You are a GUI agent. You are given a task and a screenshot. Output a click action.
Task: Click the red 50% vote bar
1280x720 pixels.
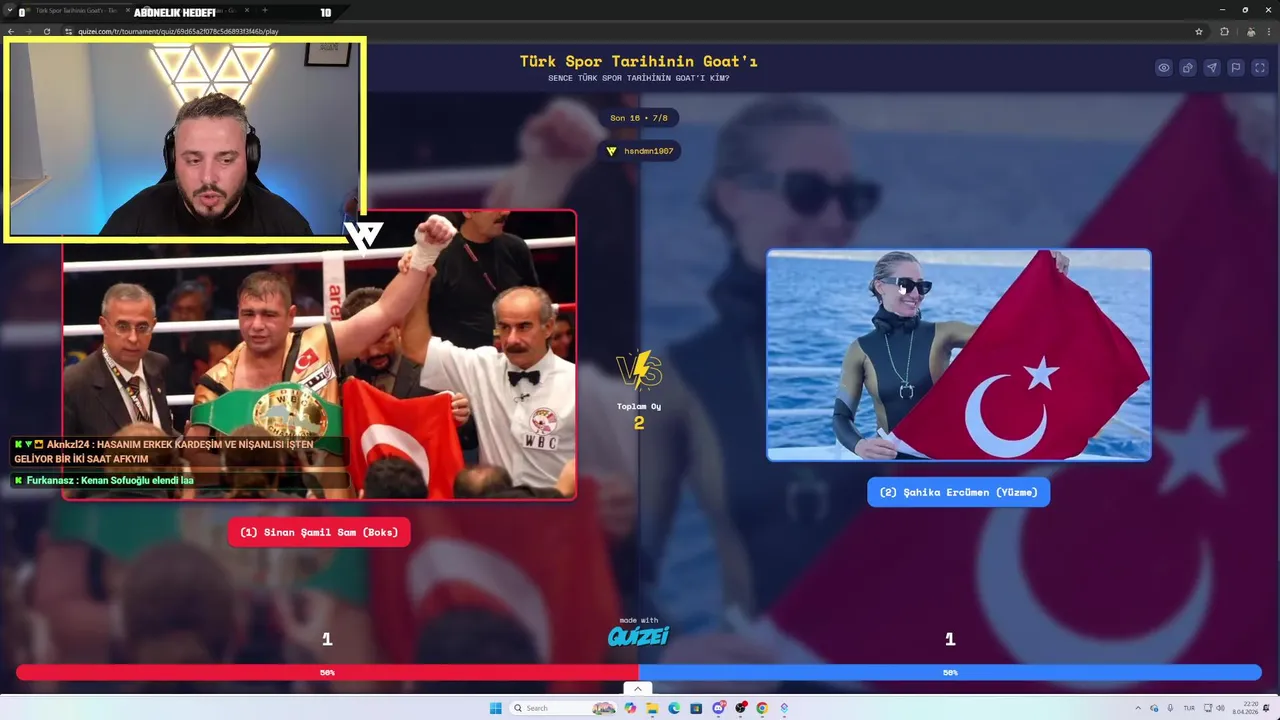(x=327, y=673)
